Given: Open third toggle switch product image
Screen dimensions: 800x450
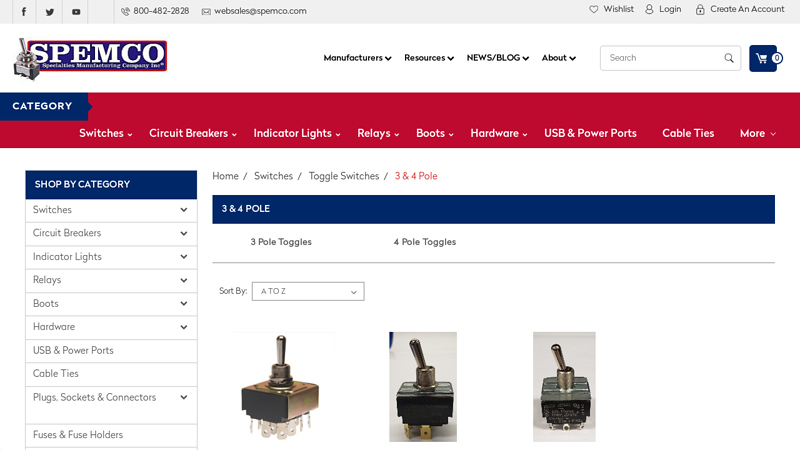Looking at the screenshot, I should 564,387.
